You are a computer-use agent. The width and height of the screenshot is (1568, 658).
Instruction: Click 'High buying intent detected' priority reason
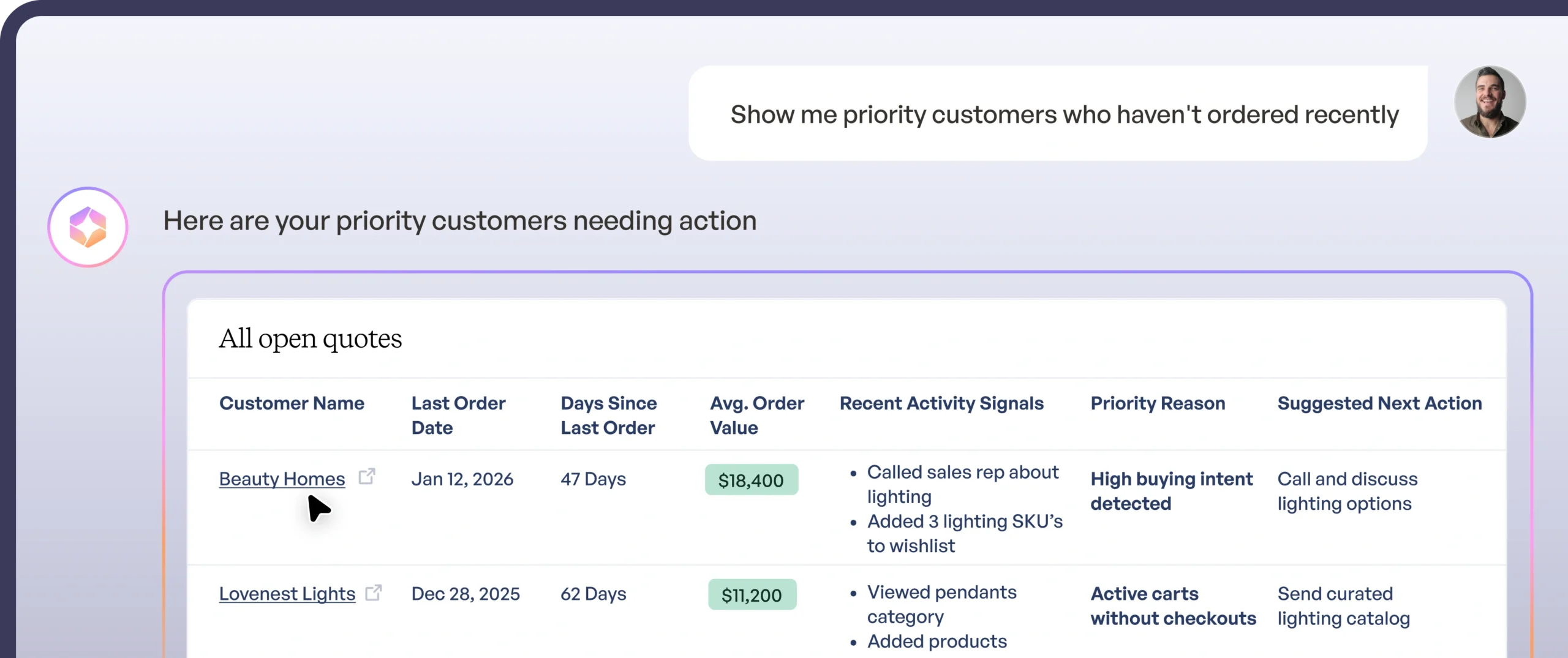coord(1171,491)
